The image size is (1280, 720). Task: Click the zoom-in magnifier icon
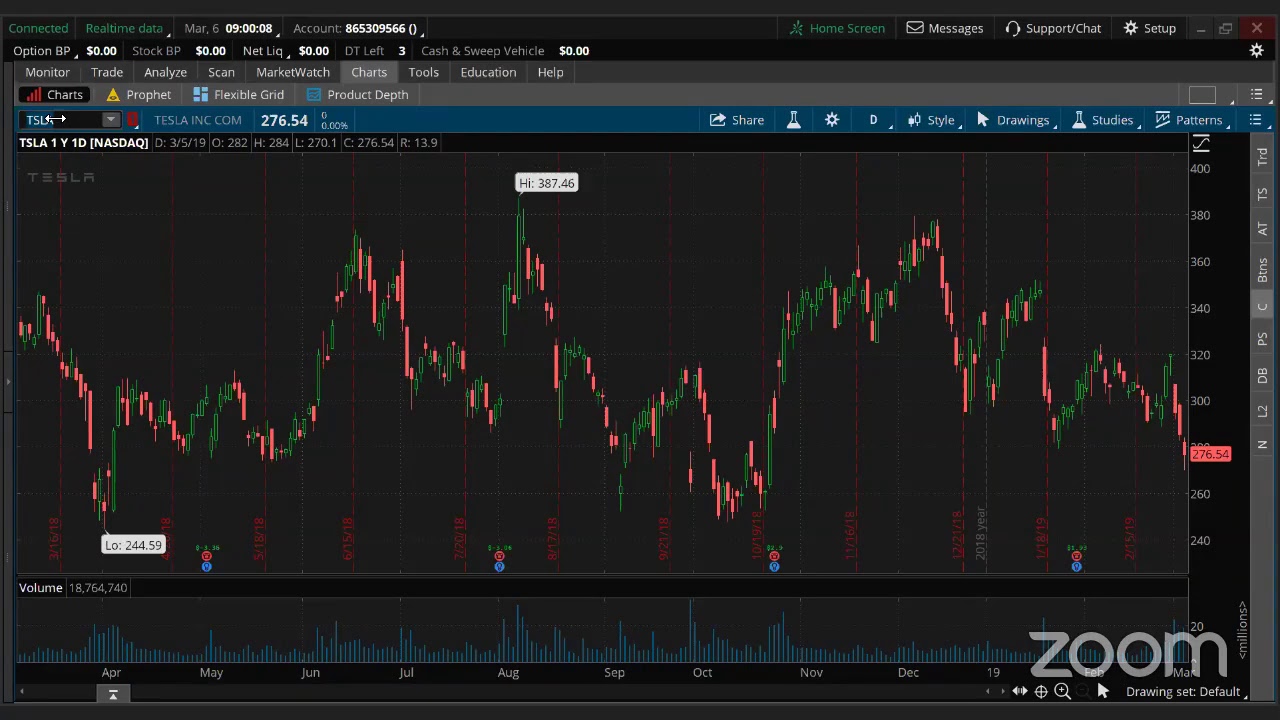tap(1062, 692)
